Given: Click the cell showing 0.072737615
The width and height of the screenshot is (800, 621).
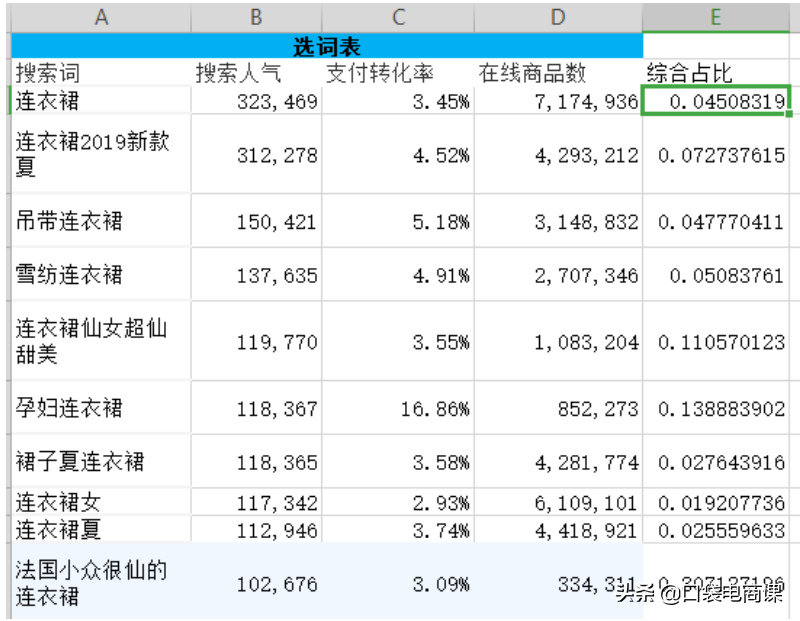Looking at the screenshot, I should pyautogui.click(x=716, y=155).
